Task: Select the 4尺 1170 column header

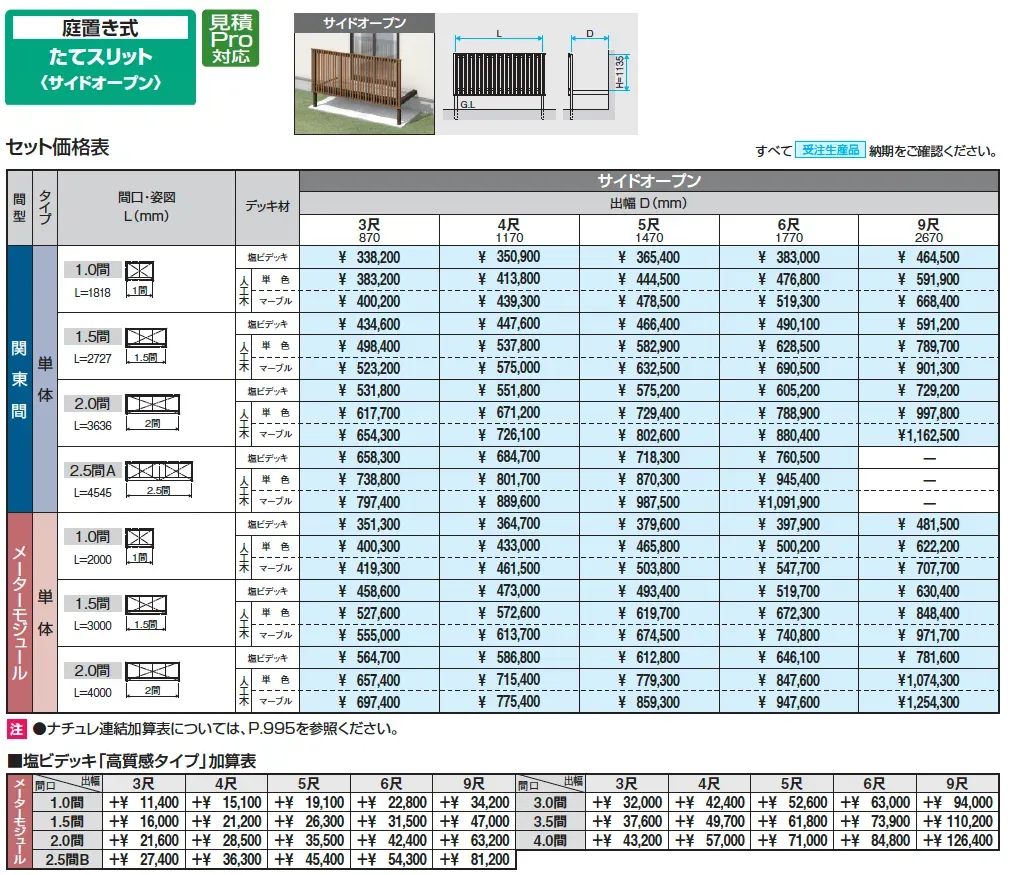Action: pyautogui.click(x=509, y=230)
